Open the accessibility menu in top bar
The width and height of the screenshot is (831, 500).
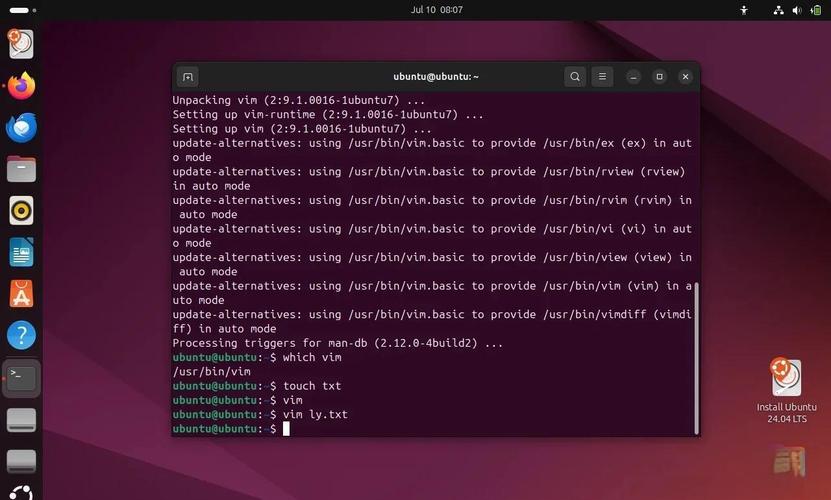[x=744, y=10]
